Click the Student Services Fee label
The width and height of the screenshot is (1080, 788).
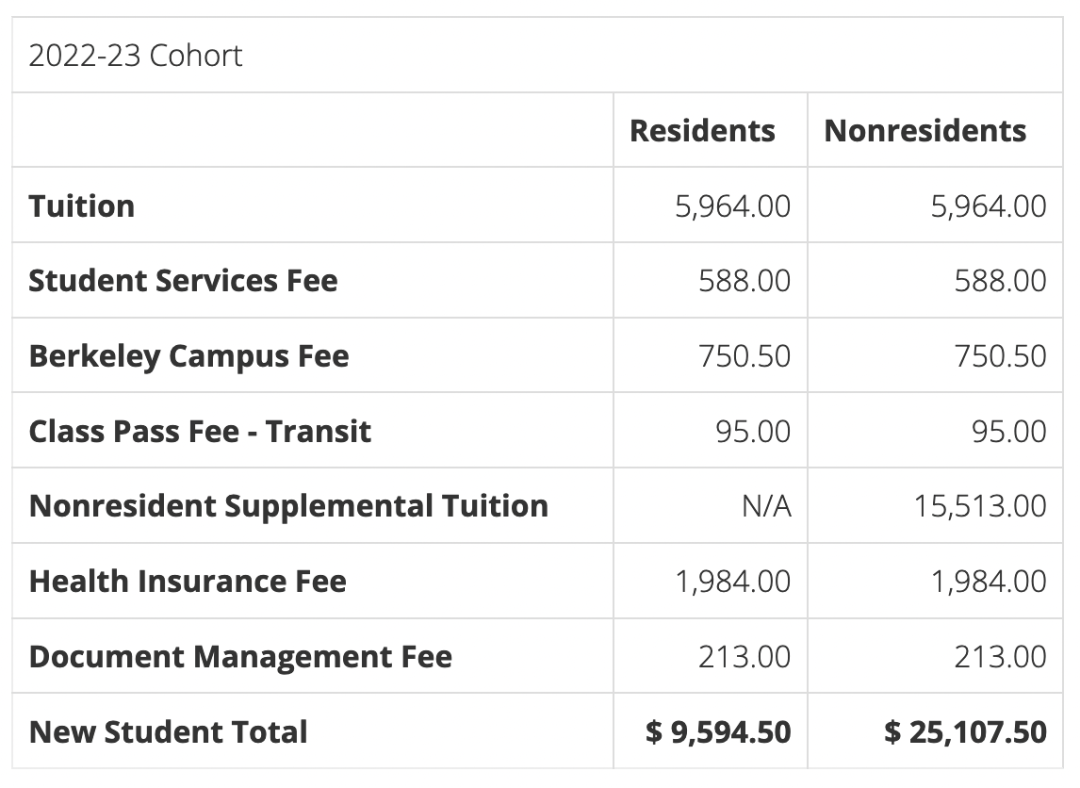[183, 281]
